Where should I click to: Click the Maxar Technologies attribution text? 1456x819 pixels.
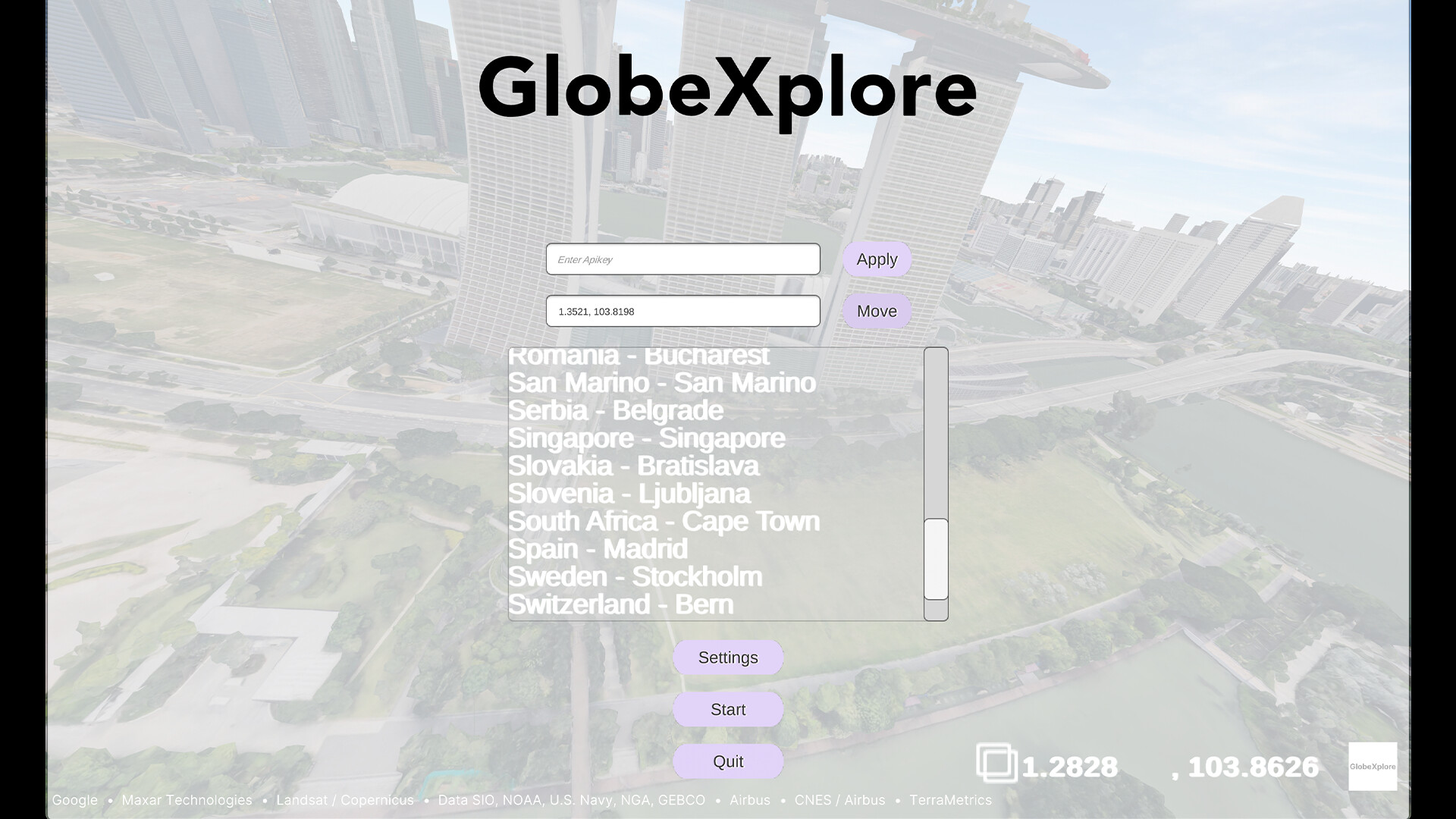coord(187,800)
